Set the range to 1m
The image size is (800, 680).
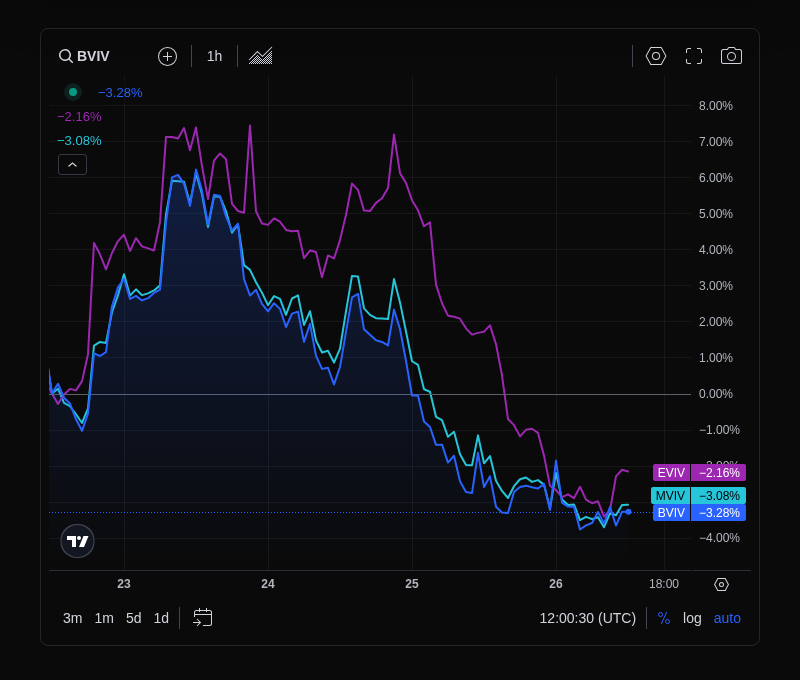pyautogui.click(x=104, y=618)
